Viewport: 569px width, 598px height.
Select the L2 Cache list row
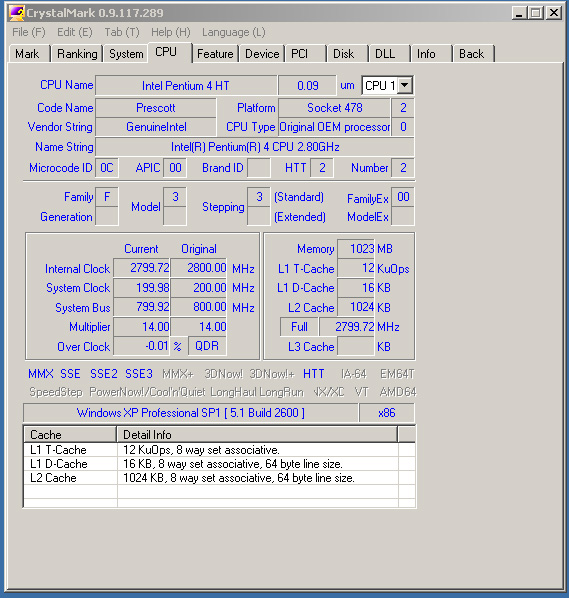click(x=219, y=478)
